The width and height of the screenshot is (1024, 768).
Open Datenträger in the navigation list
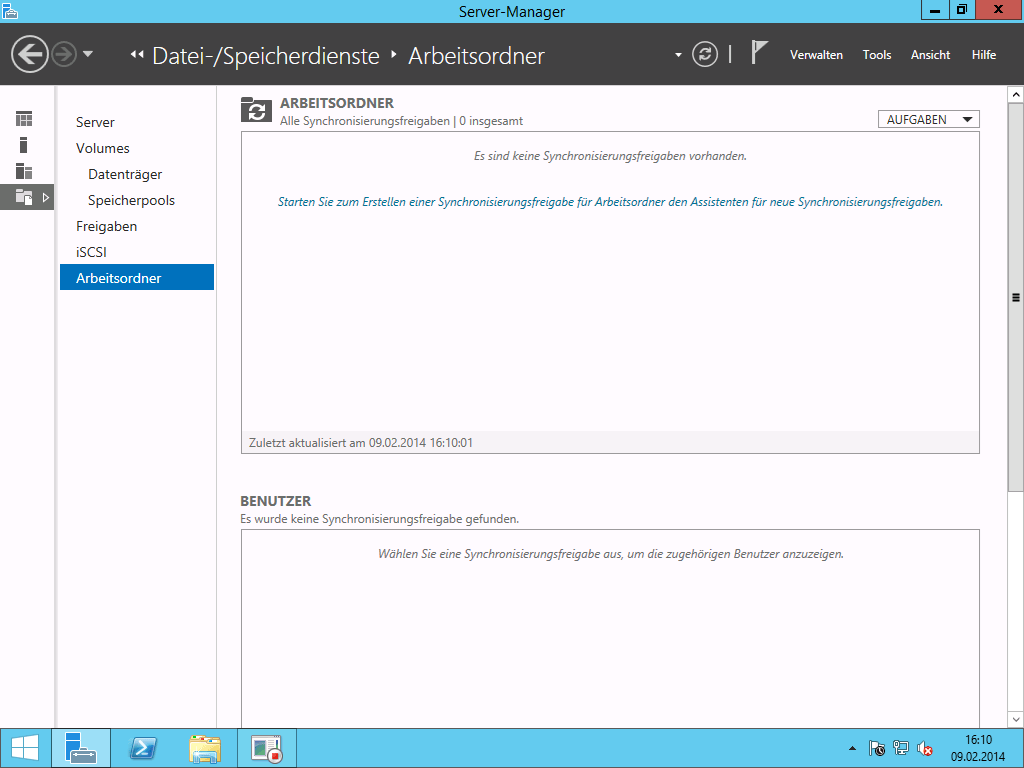coord(125,174)
